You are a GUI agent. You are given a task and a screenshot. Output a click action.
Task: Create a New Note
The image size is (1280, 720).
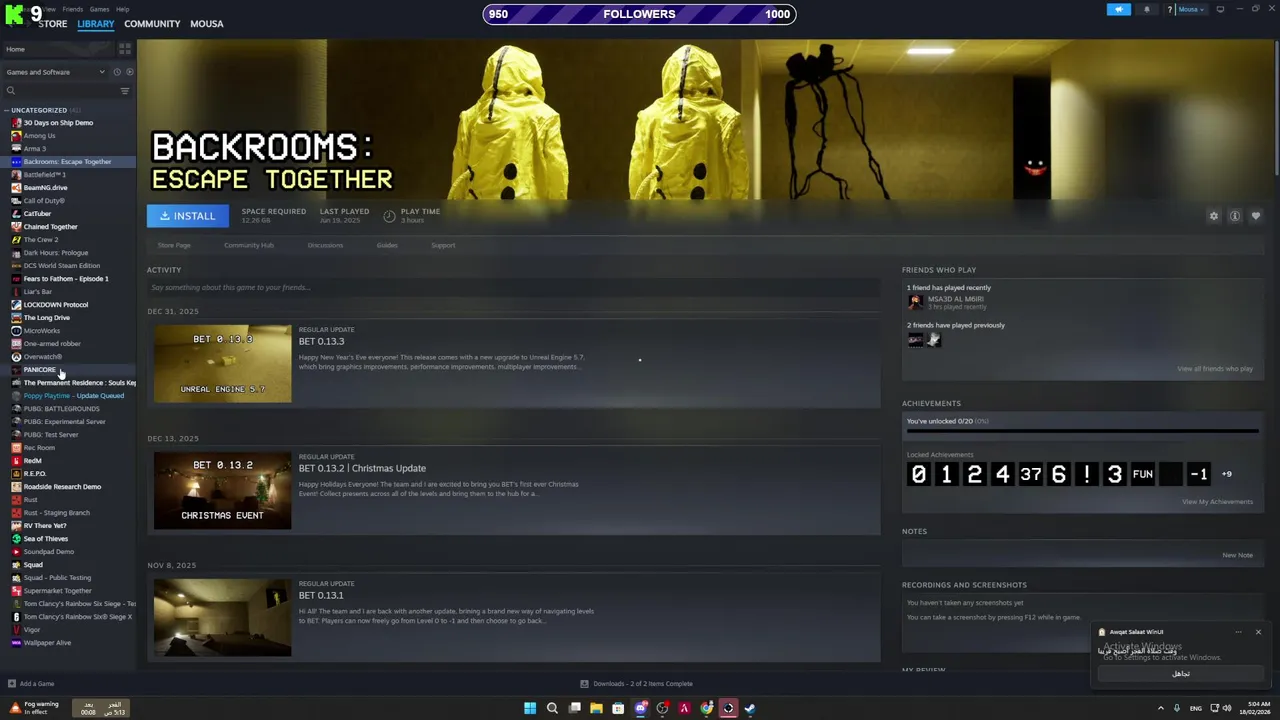pos(1237,555)
